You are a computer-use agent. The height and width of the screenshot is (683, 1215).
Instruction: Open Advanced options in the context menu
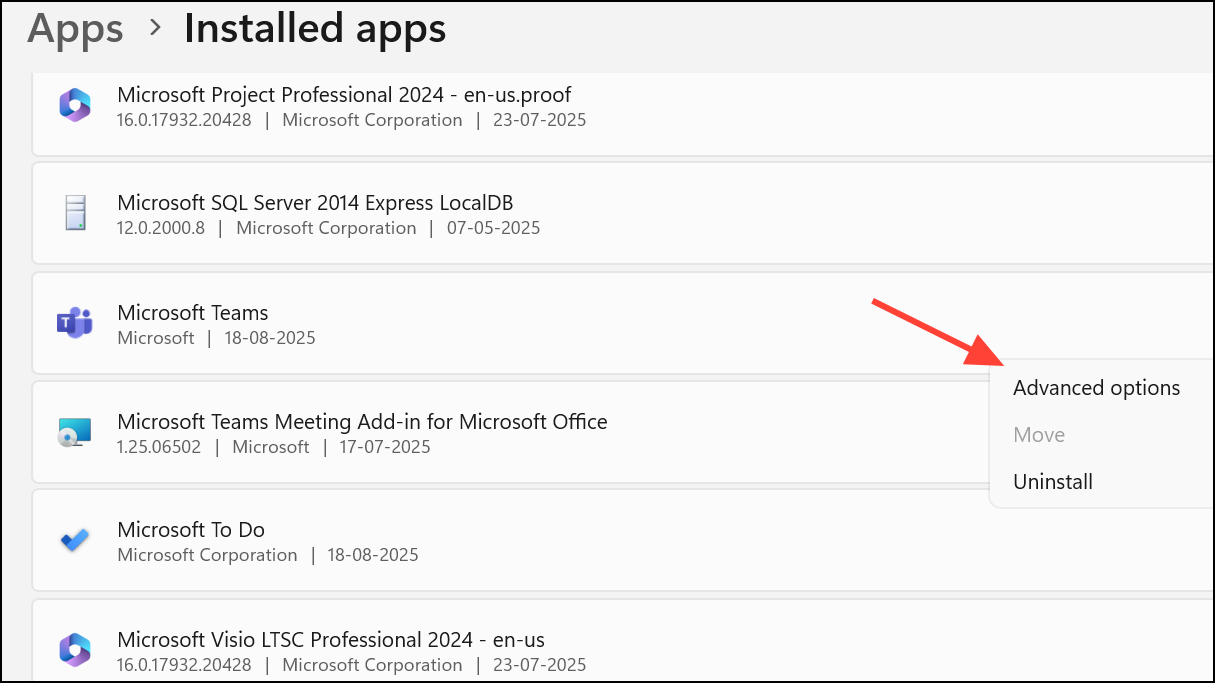pos(1096,388)
